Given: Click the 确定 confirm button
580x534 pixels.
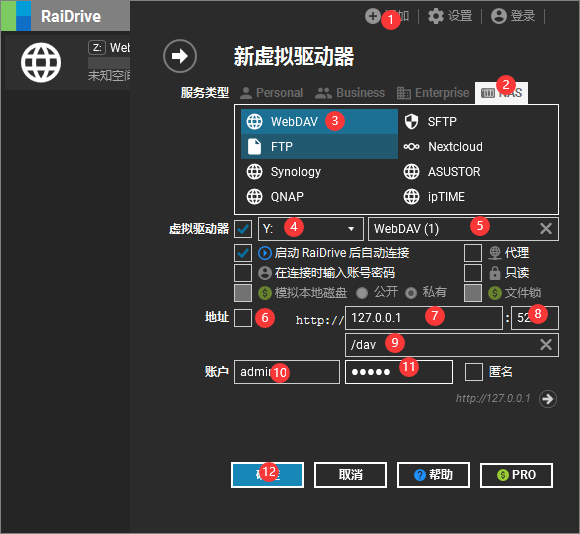Looking at the screenshot, I should coord(267,475).
